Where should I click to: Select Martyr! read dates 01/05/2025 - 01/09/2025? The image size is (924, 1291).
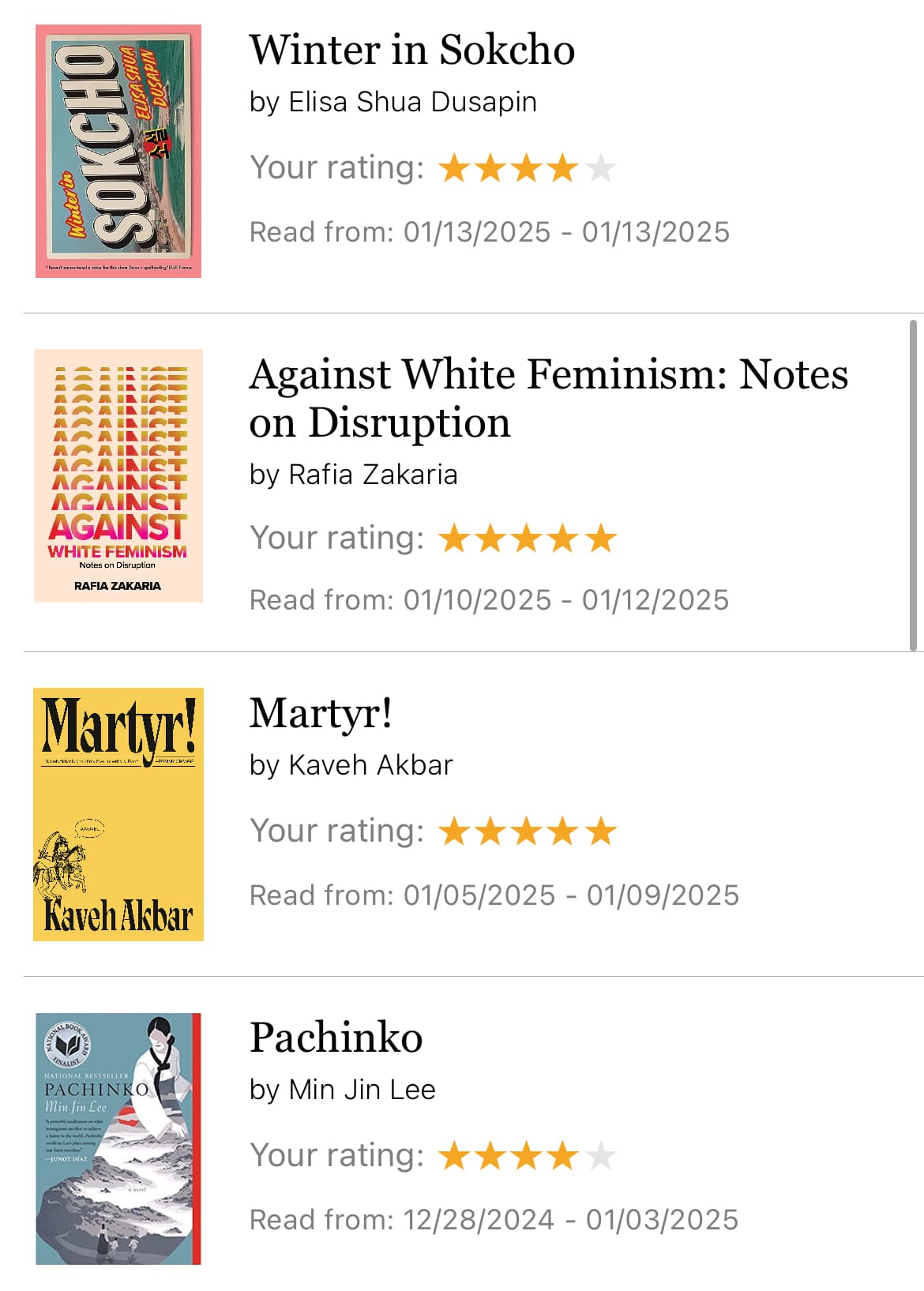[571, 895]
